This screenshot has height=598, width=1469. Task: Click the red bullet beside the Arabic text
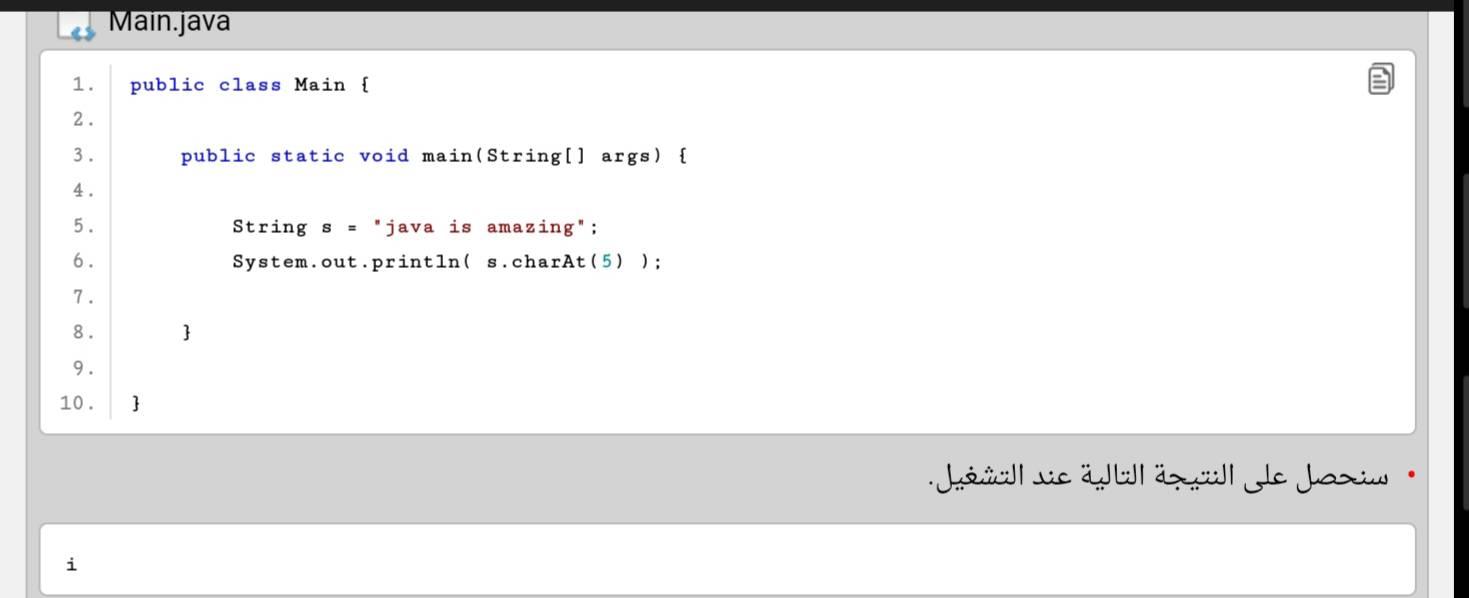coord(1411,476)
